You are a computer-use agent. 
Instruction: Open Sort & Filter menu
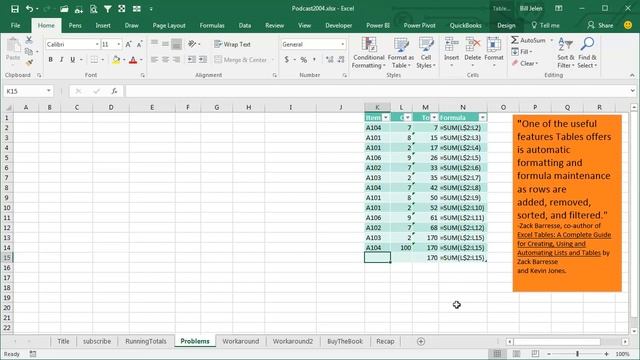pos(566,53)
